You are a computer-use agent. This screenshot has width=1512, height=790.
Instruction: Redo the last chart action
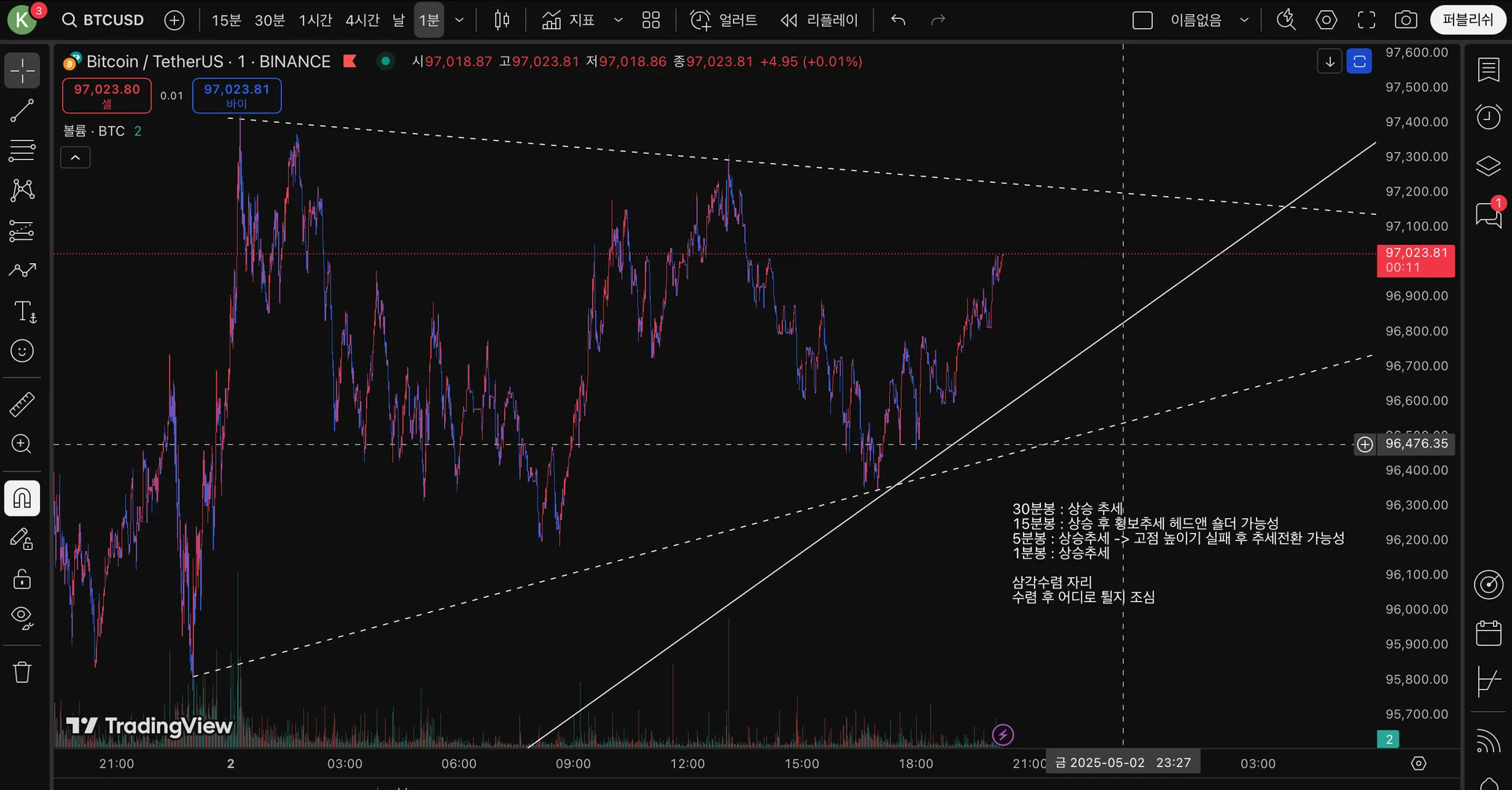[938, 20]
